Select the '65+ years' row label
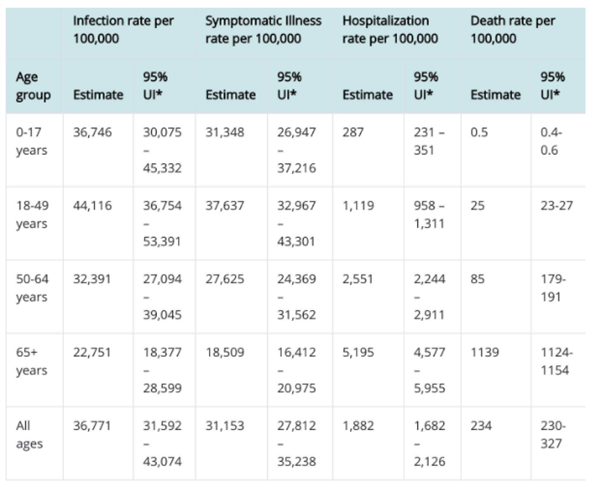The height and width of the screenshot is (487, 600). point(31,362)
